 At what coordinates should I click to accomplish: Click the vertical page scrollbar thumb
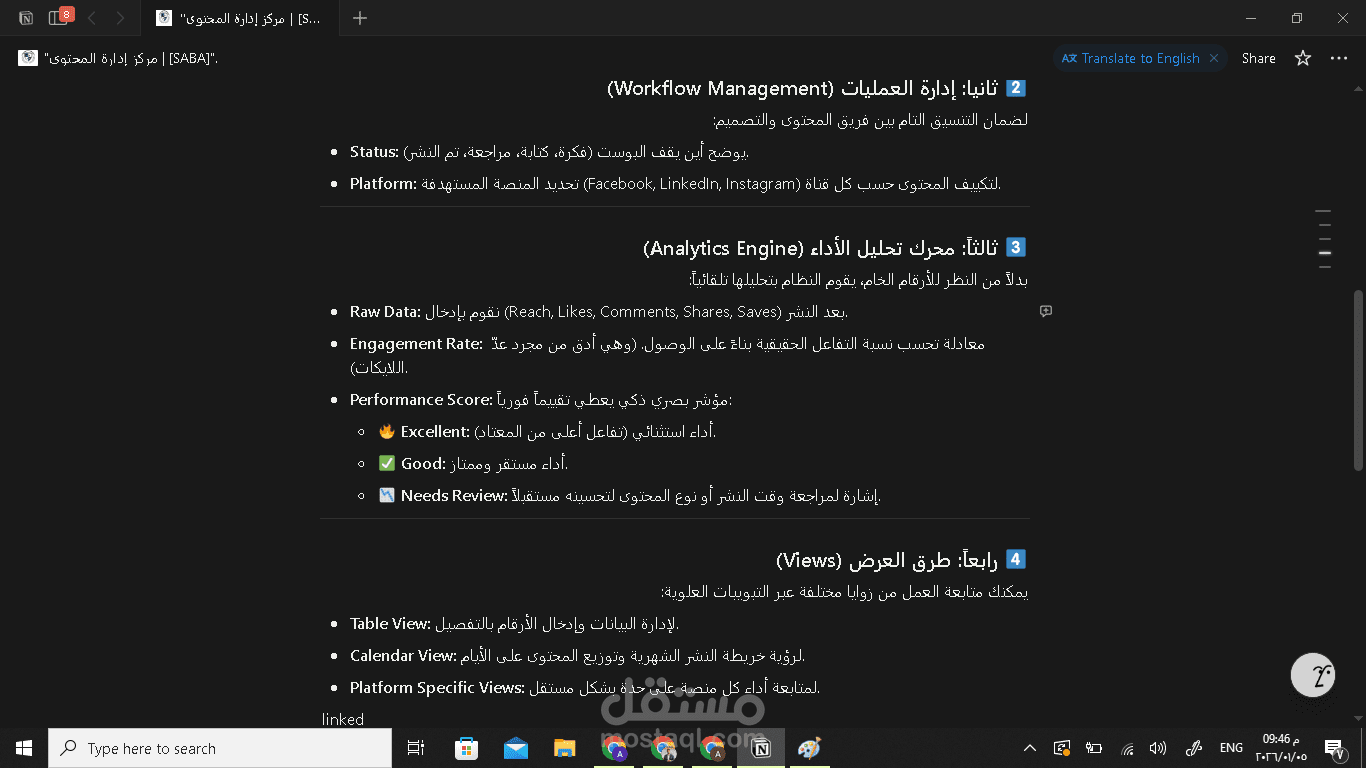coord(1358,380)
